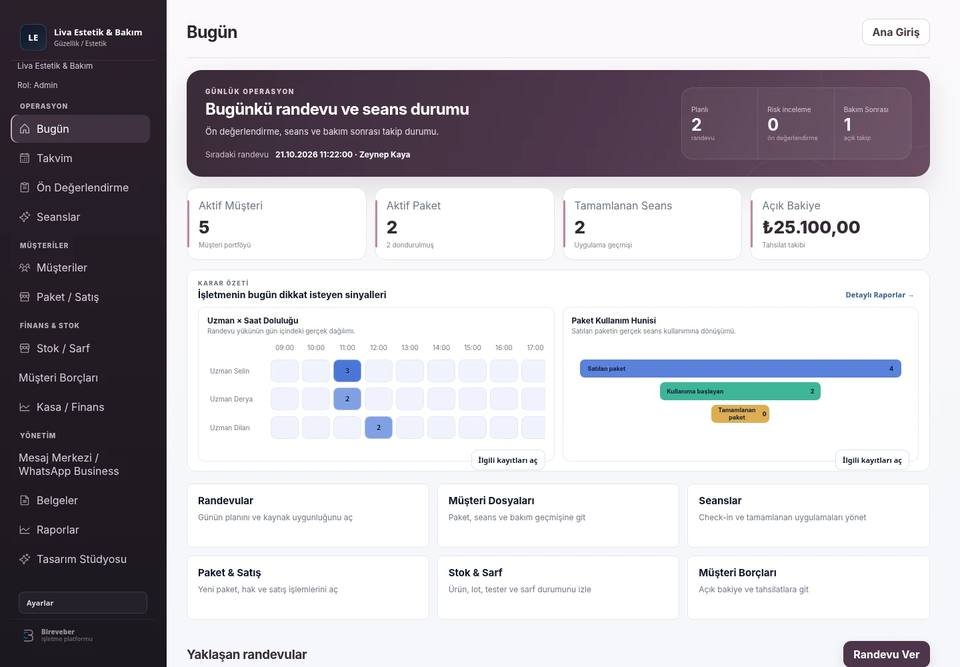
Task: Select Uzman Dilan's 12:00 heatmap cell
Action: point(378,428)
